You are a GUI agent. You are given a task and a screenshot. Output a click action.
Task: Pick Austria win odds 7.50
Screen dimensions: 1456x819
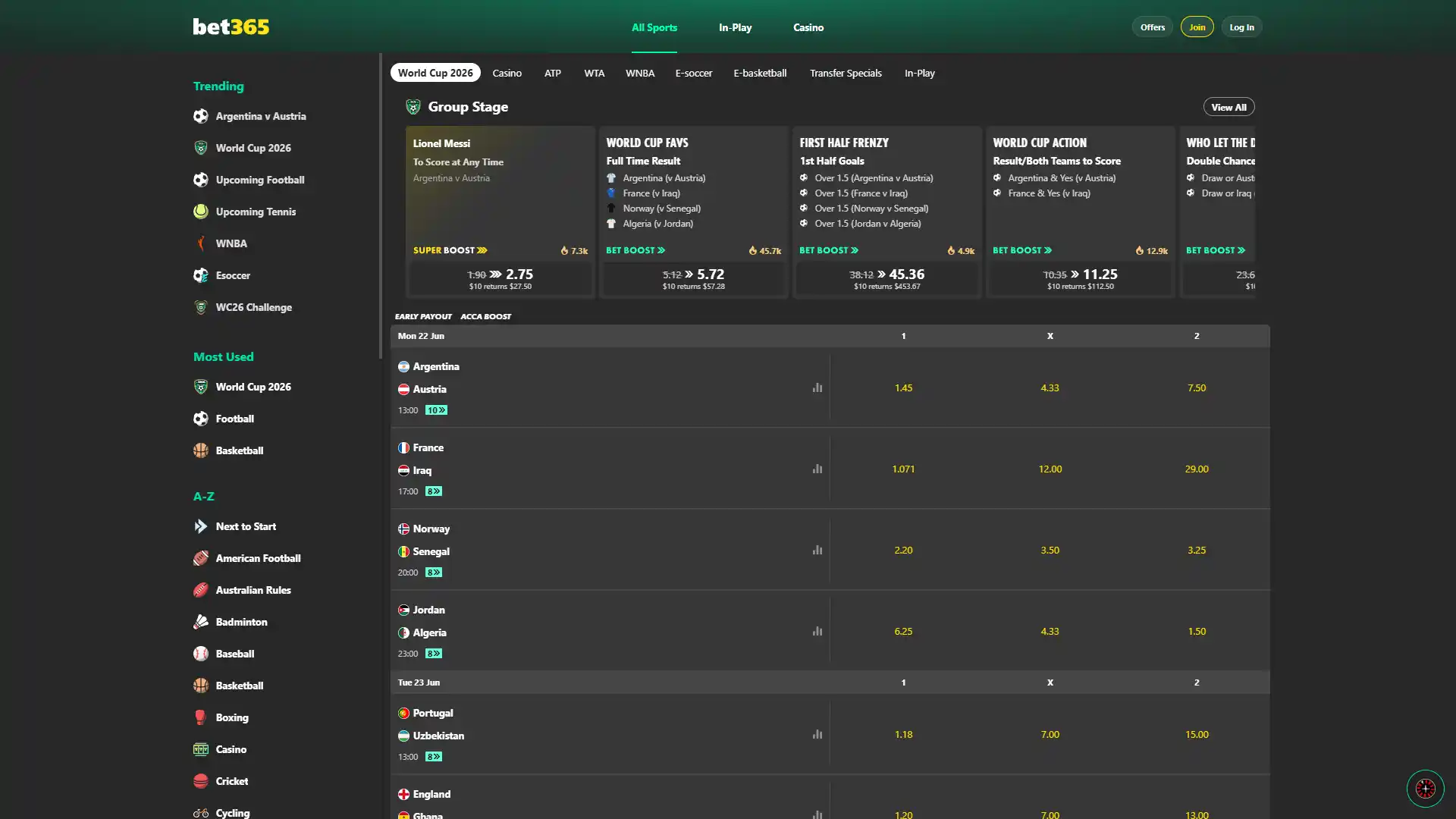pos(1197,388)
